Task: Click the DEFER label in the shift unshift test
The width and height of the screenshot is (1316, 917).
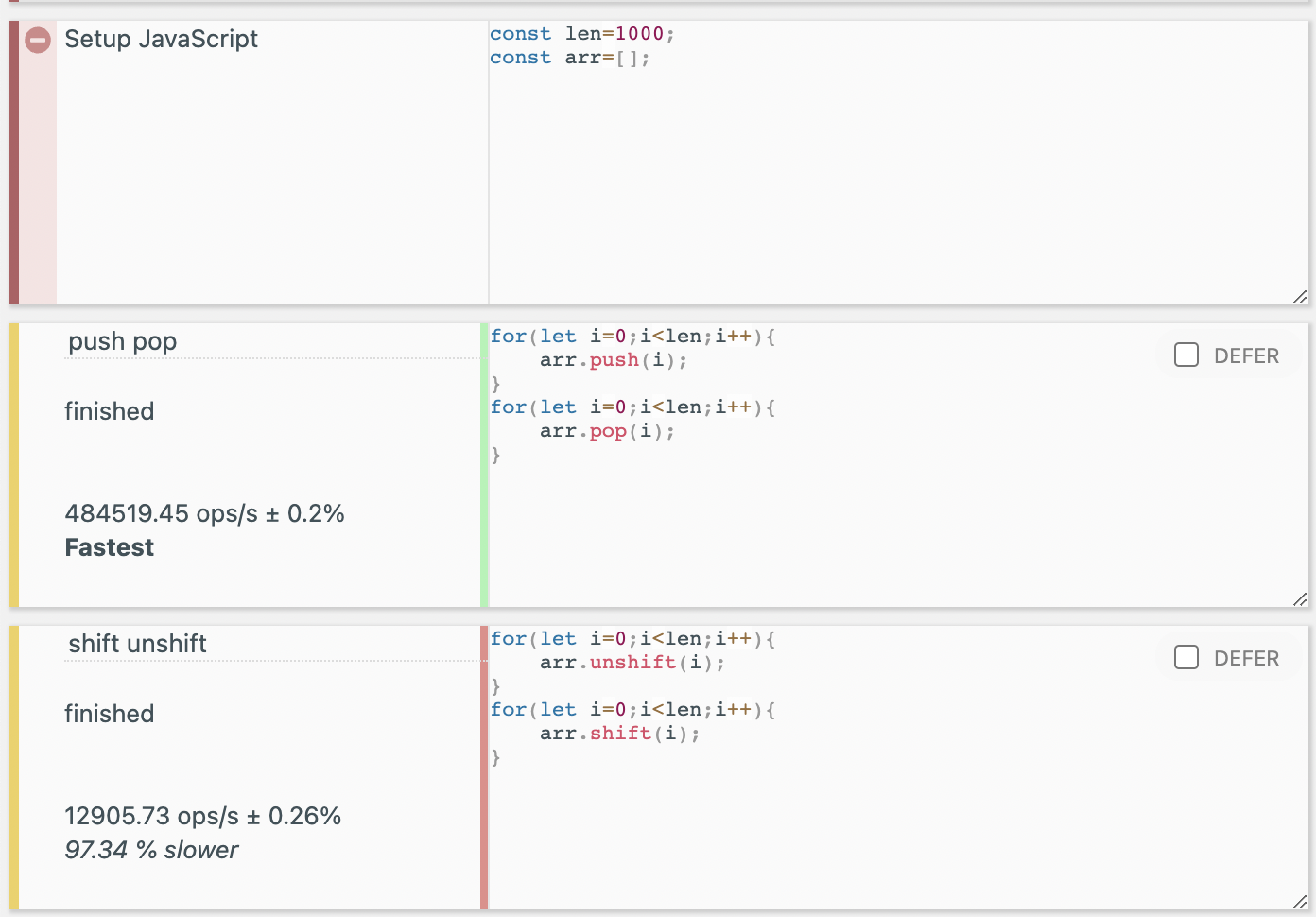Action: (1246, 659)
